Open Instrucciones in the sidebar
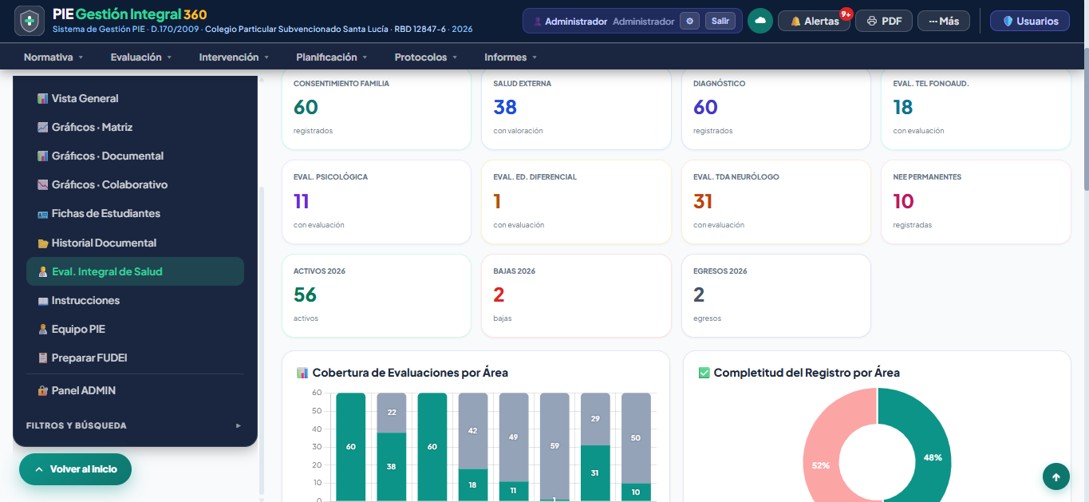This screenshot has height=502, width=1089. (x=135, y=301)
